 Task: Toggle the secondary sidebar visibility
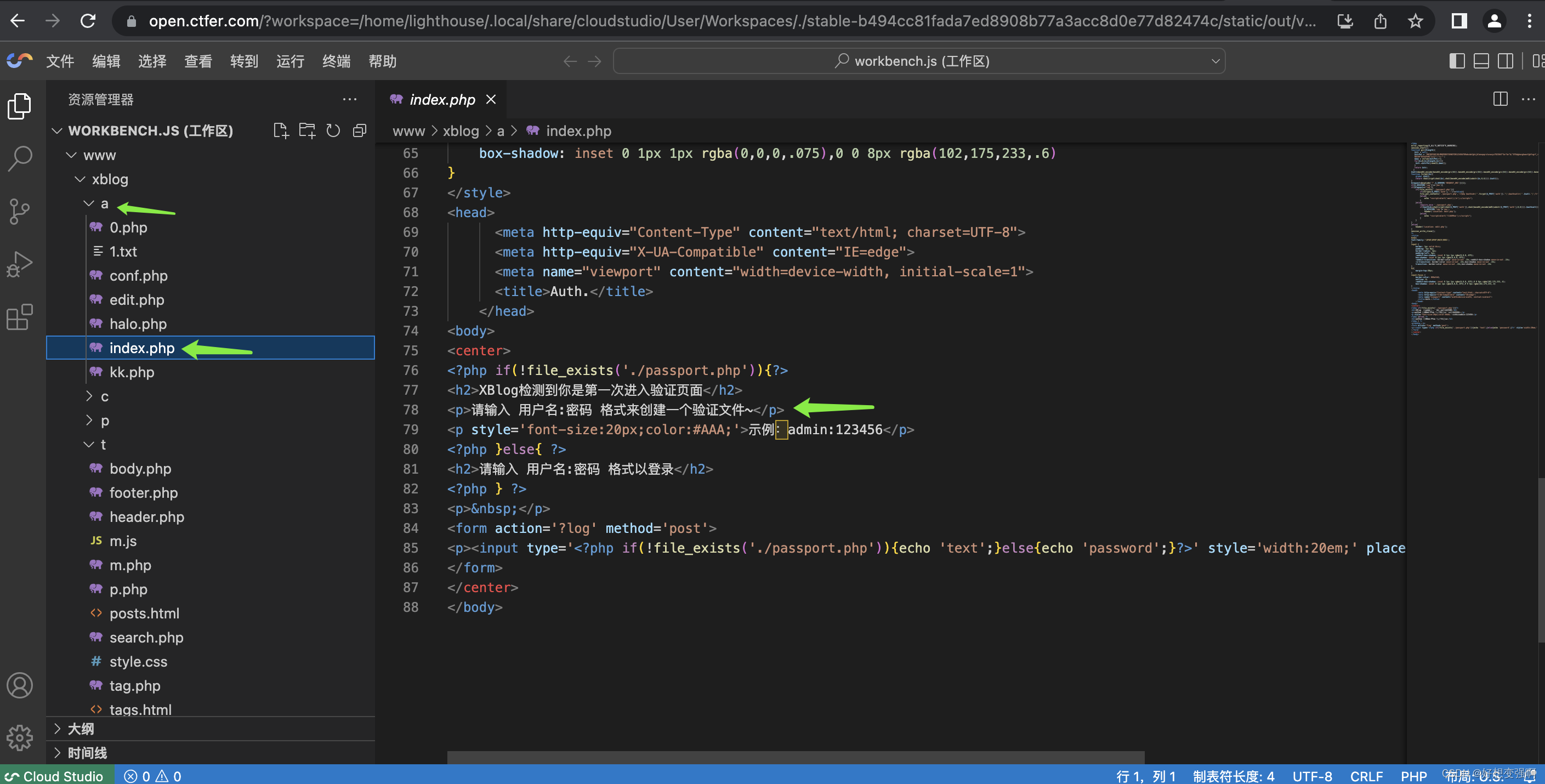coord(1505,61)
